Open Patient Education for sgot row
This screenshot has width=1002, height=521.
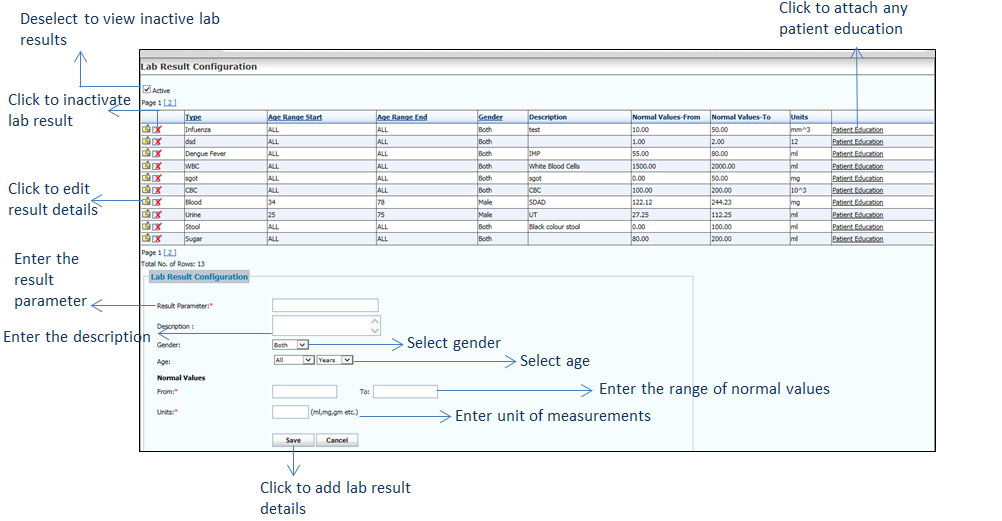coord(858,178)
